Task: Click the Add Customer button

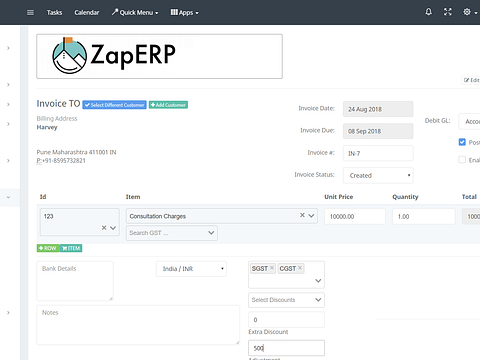Action: 168,105
